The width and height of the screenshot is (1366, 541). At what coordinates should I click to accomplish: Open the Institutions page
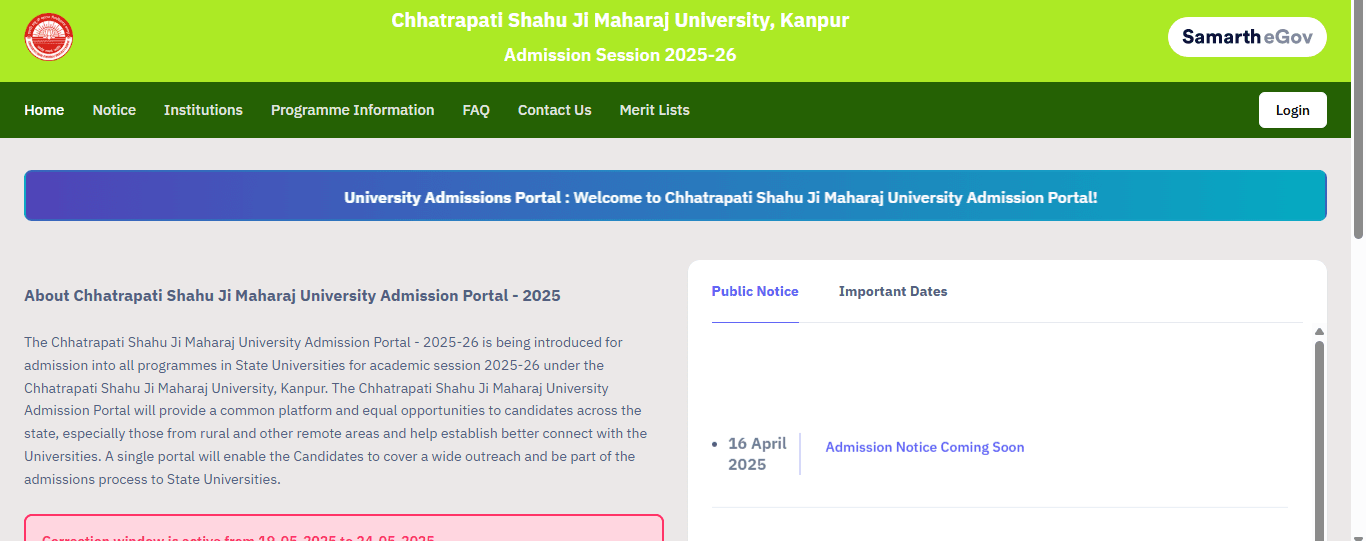point(203,110)
